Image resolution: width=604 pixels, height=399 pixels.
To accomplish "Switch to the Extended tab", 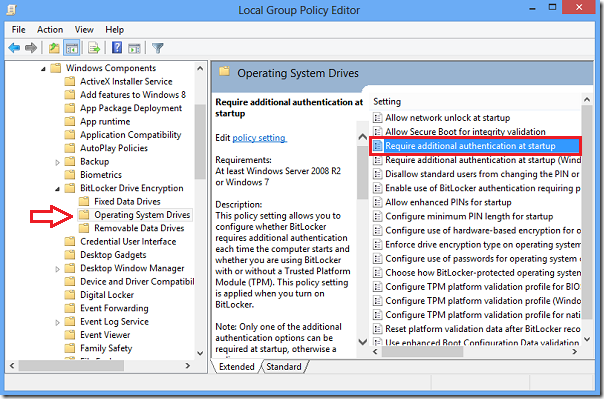I will pyautogui.click(x=237, y=367).
